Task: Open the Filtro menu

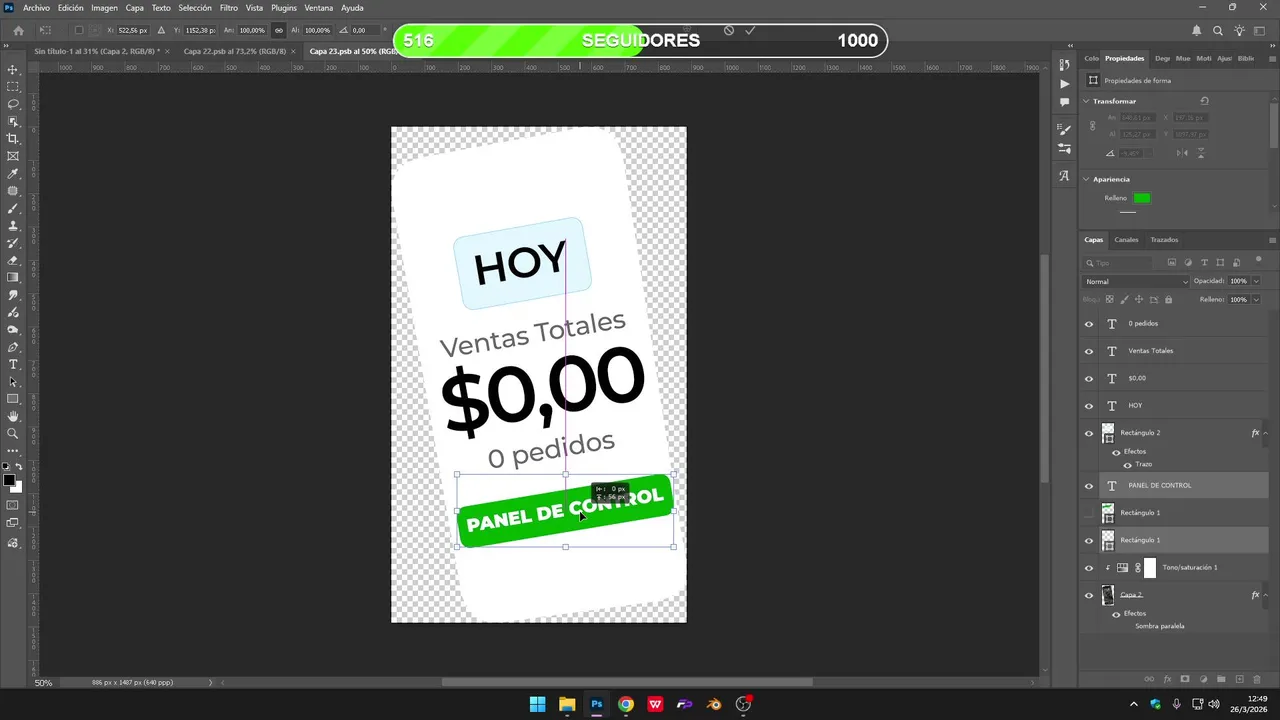Action: point(229,8)
